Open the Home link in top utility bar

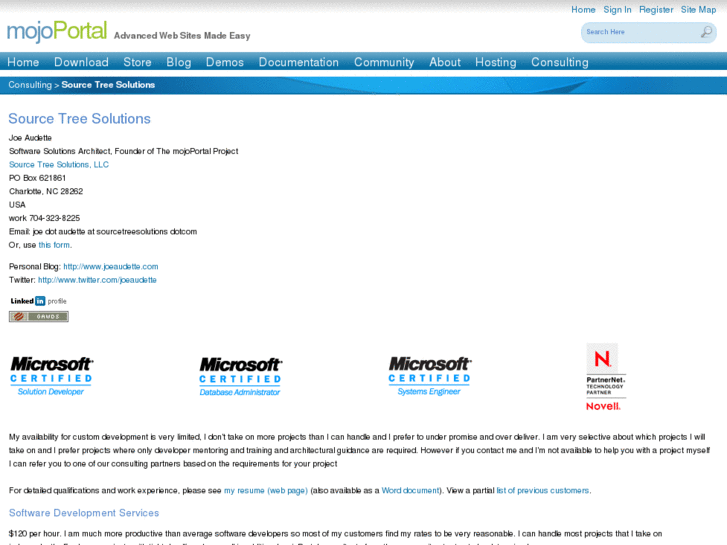[x=583, y=10]
